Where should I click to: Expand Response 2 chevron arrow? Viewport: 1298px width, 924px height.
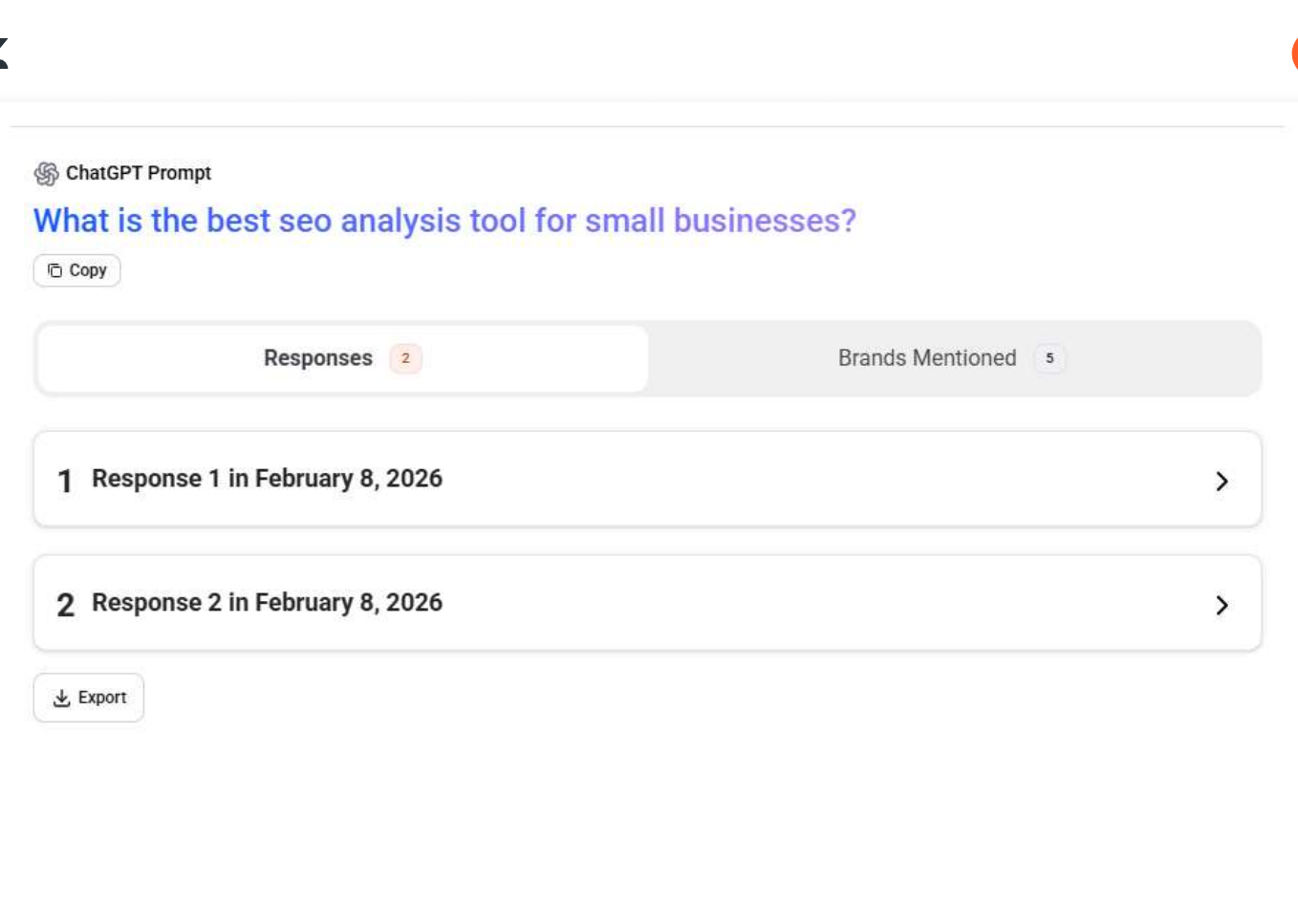tap(1222, 605)
